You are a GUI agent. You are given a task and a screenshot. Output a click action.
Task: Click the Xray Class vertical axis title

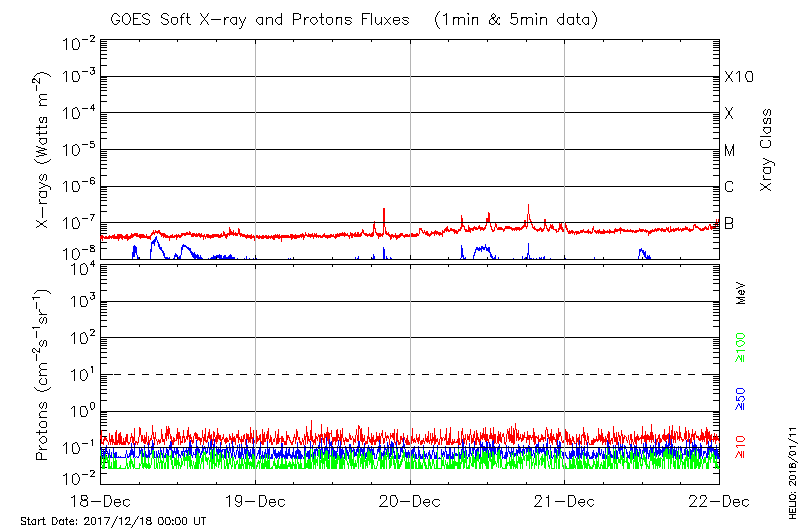(x=767, y=150)
